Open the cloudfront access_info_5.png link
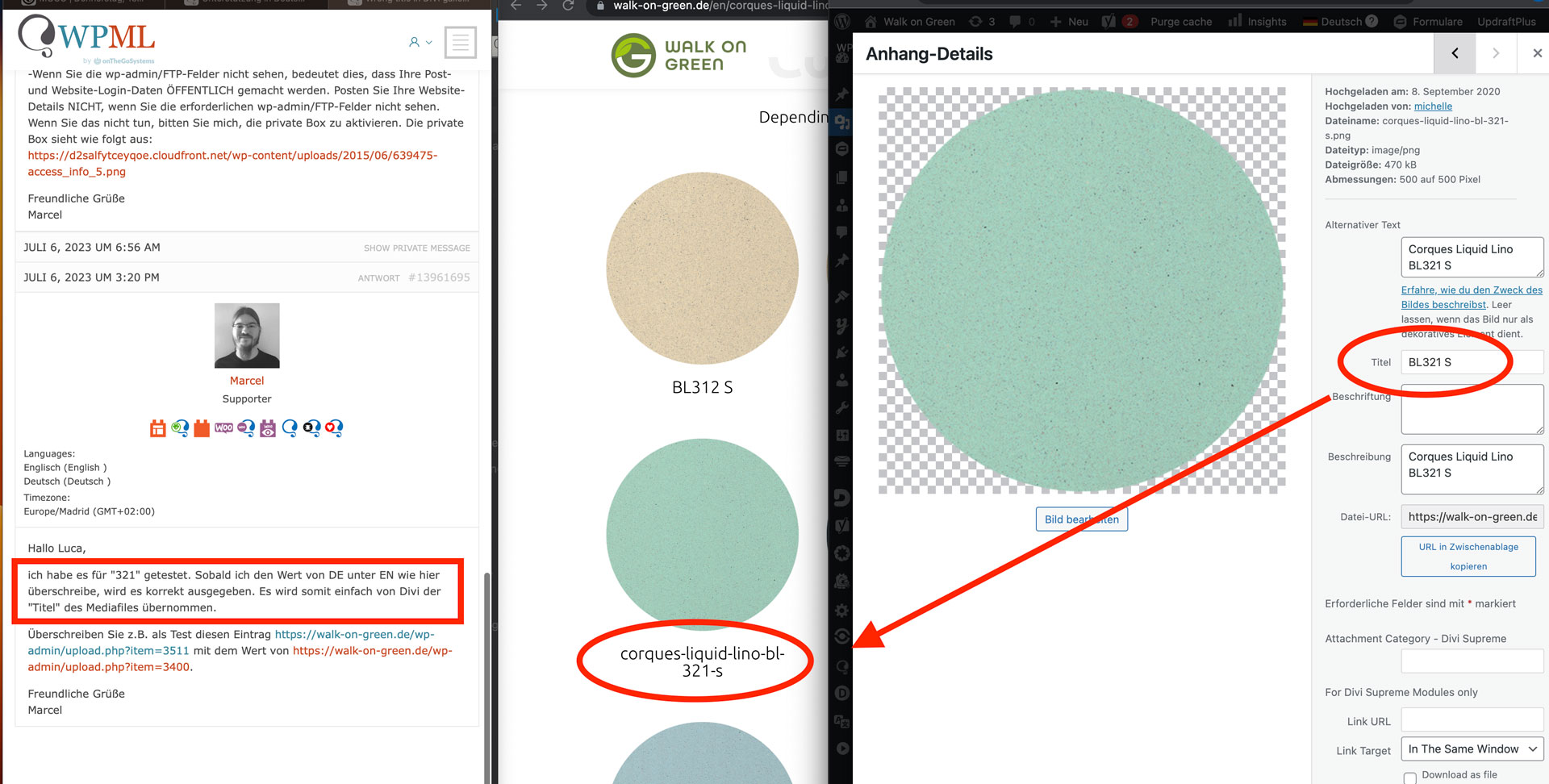 [232, 163]
